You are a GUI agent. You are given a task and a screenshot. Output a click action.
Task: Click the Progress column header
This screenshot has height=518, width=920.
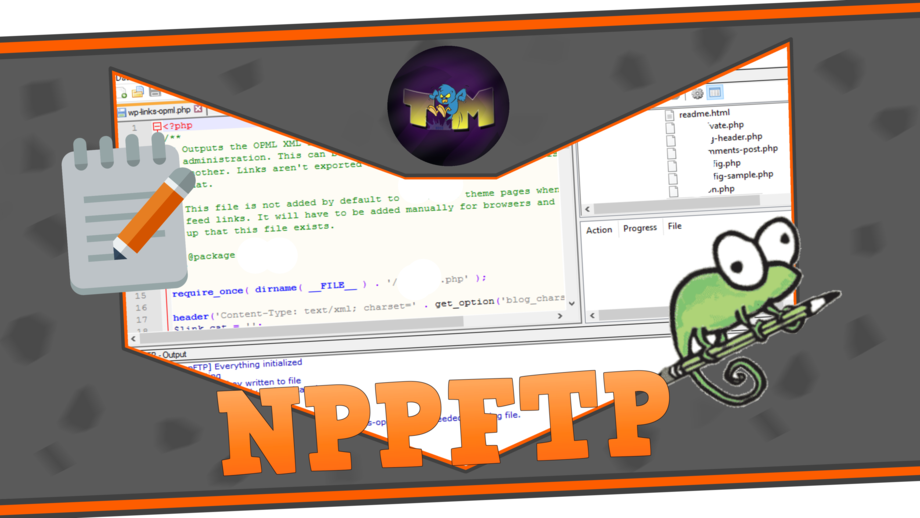(640, 228)
